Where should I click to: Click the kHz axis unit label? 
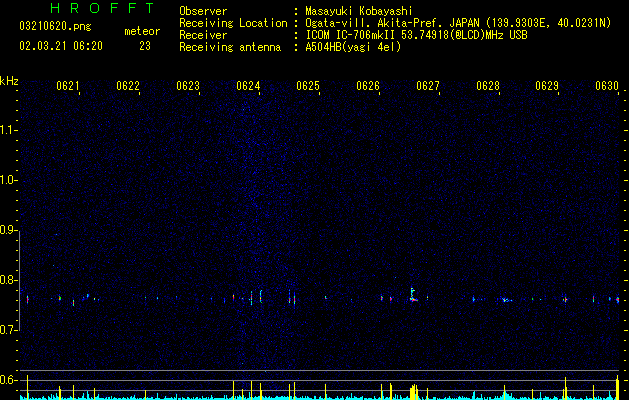(x=9, y=81)
